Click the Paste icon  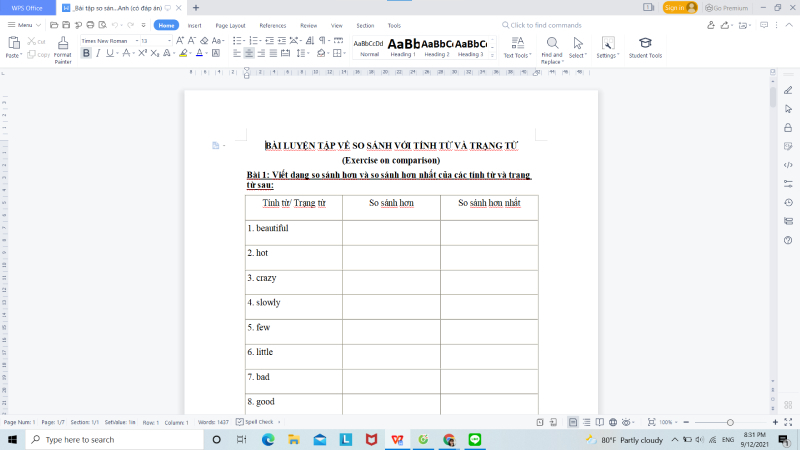coord(13,43)
